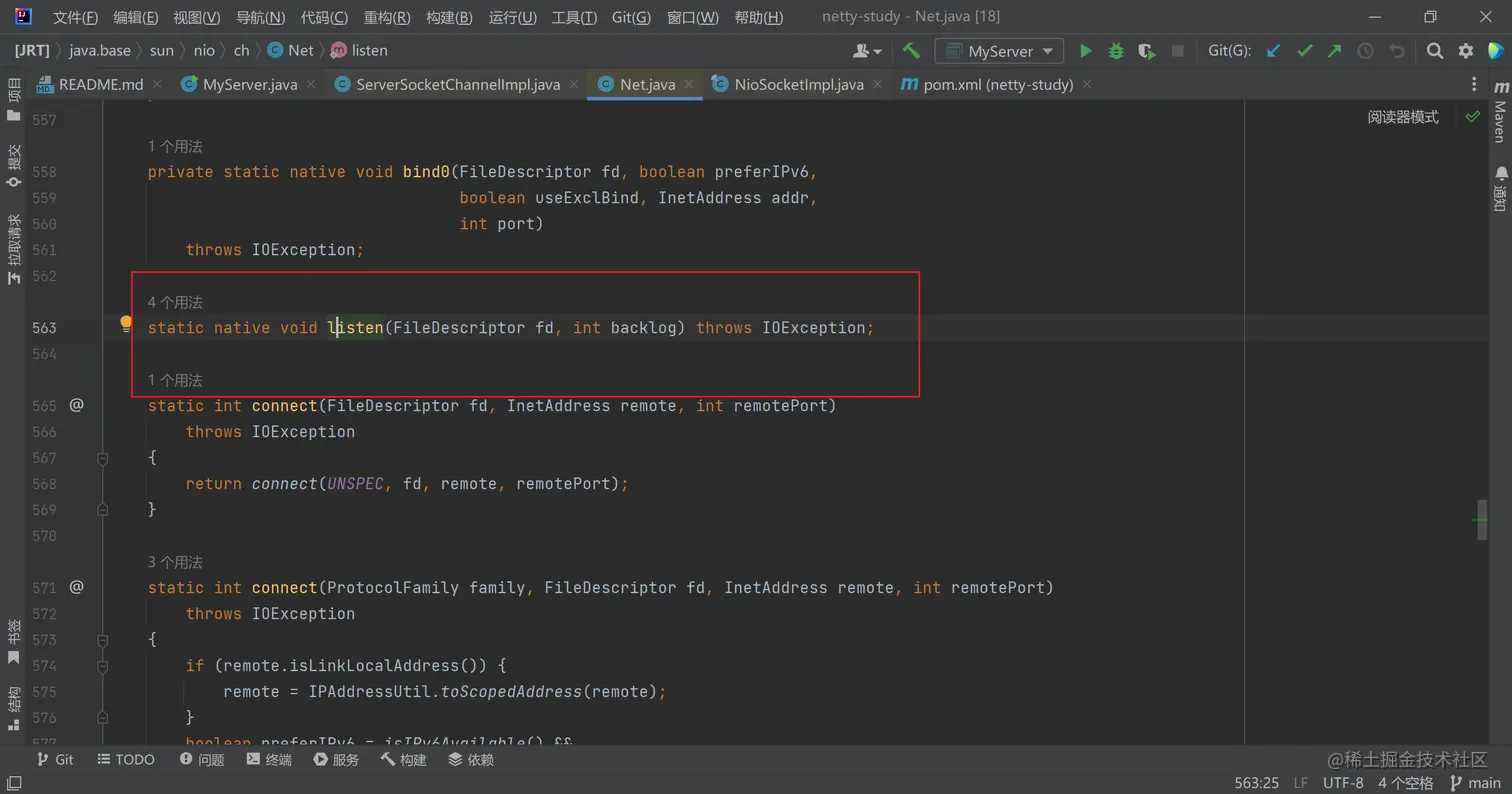The width and height of the screenshot is (1512, 794).
Task: Toggle the Maven tool window
Action: coord(1500,113)
